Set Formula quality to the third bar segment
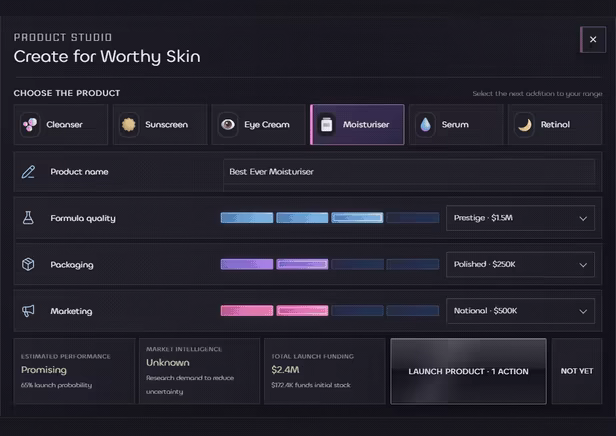616x436 pixels. tap(357, 218)
